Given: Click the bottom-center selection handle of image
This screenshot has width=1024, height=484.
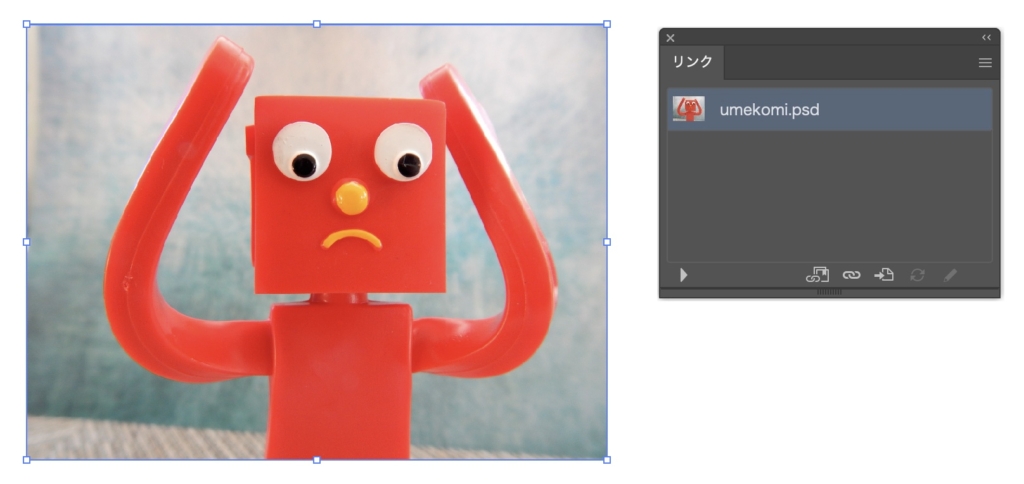Looking at the screenshot, I should pos(317,460).
